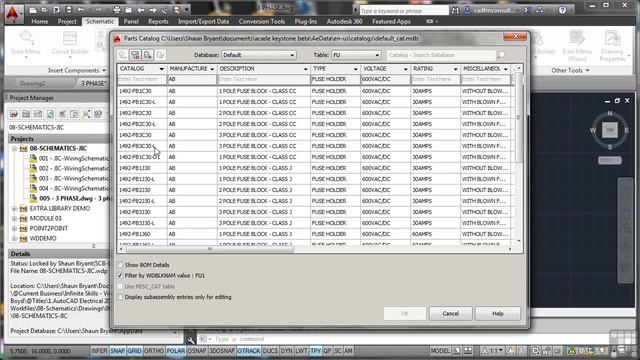Image resolution: width=640 pixels, height=360 pixels.
Task: Toggle ORTHO mode in status bar
Action: pyautogui.click(x=154, y=351)
